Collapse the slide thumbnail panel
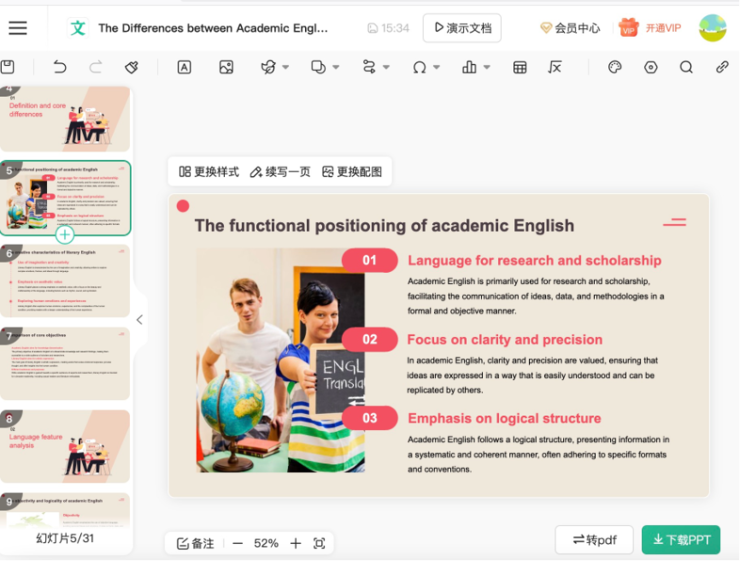The image size is (740, 561). (x=139, y=320)
